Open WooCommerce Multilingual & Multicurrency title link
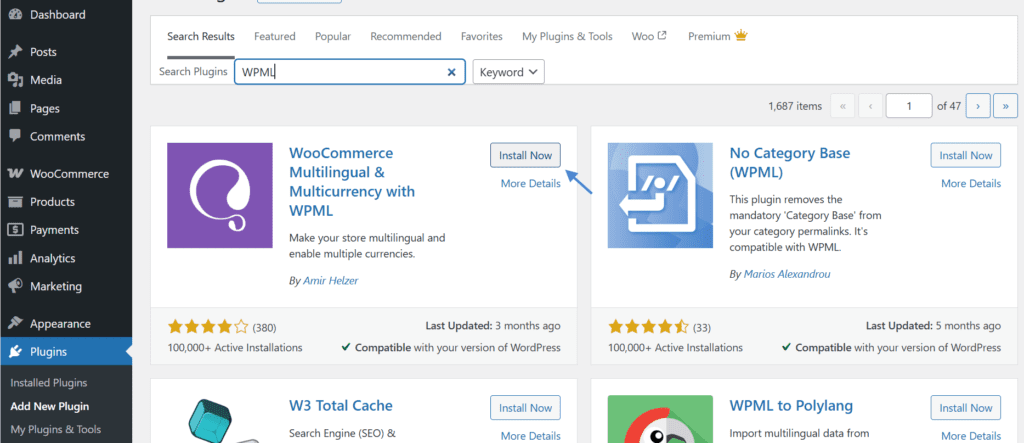 click(352, 182)
